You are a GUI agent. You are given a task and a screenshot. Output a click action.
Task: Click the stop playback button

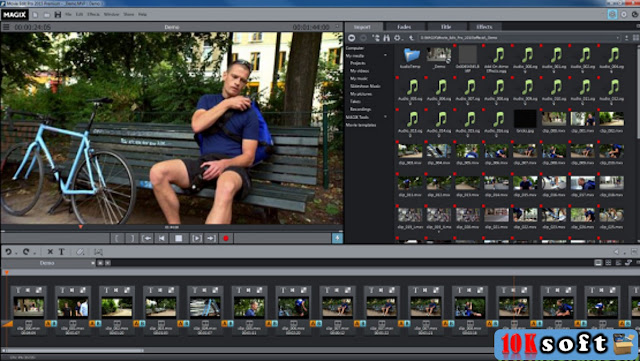(179, 238)
